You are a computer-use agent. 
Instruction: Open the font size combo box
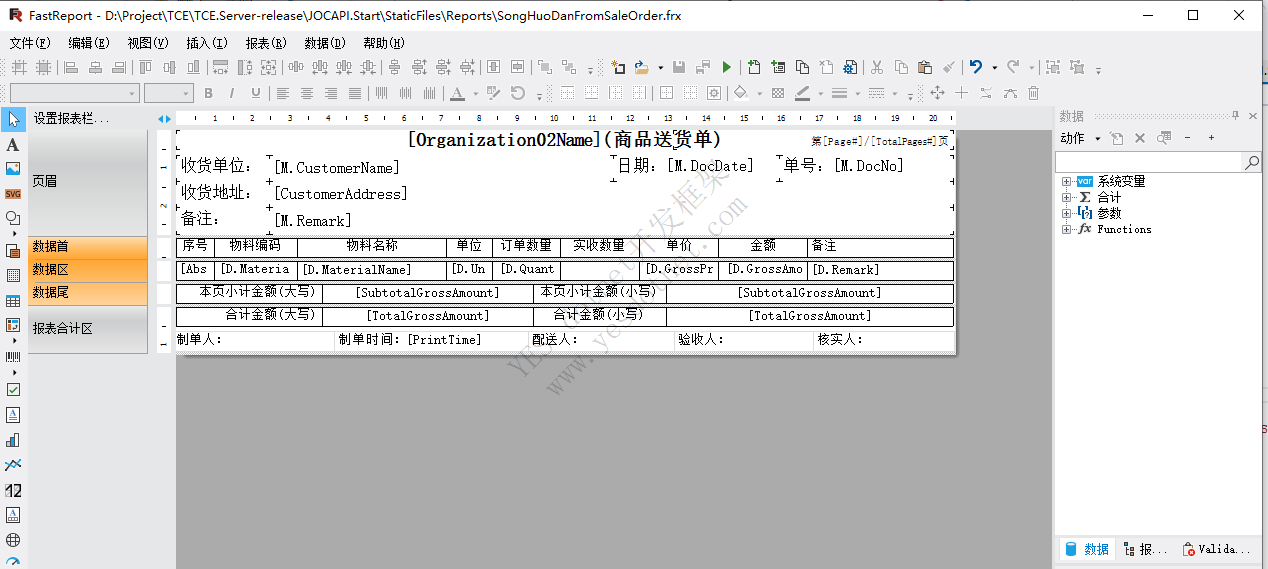click(x=168, y=93)
